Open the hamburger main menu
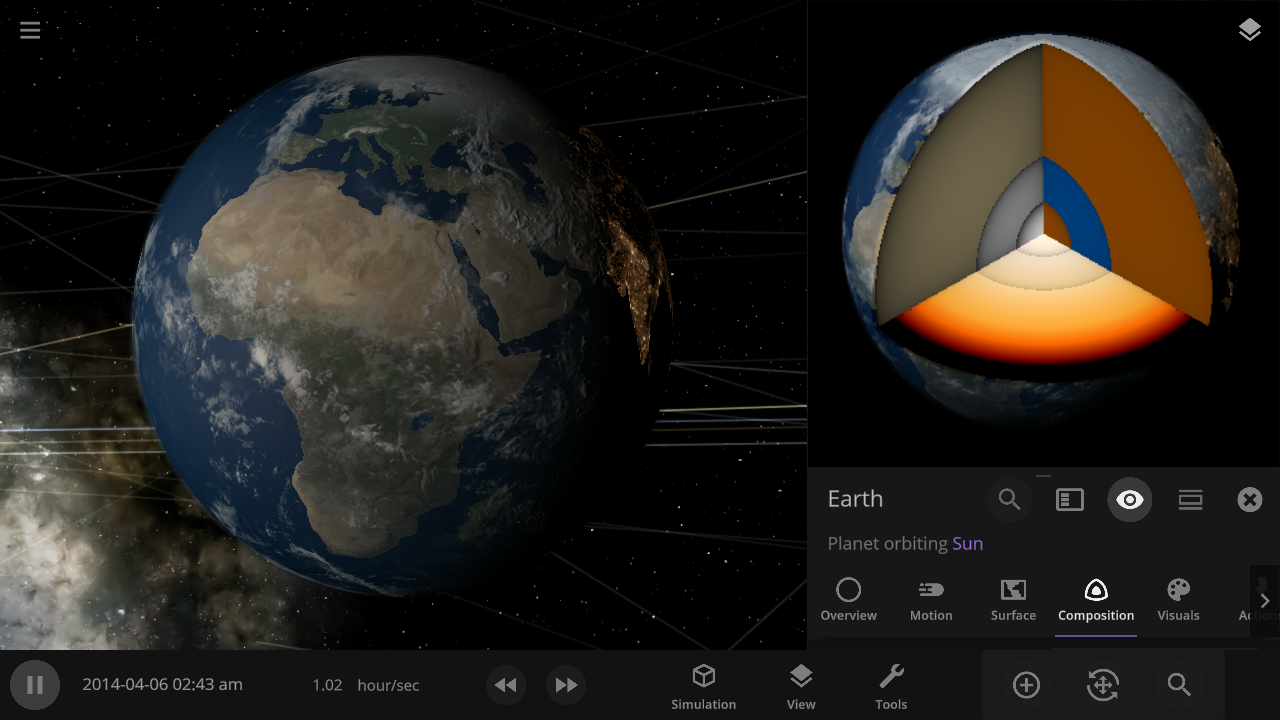Viewport: 1280px width, 720px height. [30, 30]
